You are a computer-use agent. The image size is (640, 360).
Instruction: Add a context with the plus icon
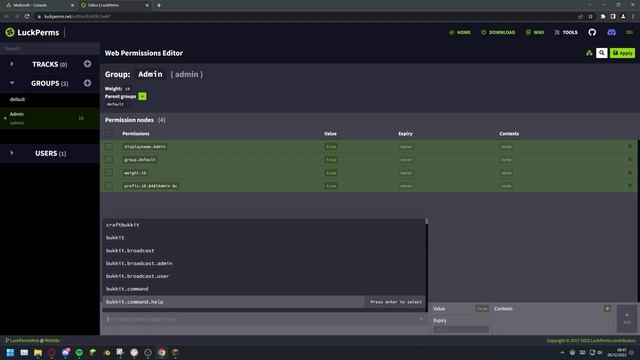click(x=607, y=309)
